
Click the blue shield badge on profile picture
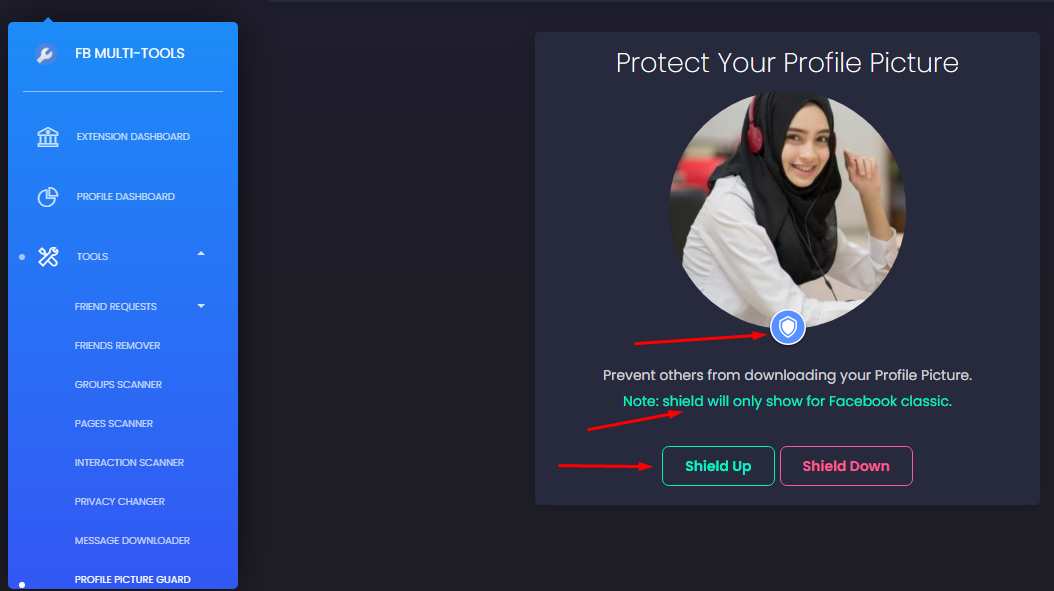click(x=788, y=327)
